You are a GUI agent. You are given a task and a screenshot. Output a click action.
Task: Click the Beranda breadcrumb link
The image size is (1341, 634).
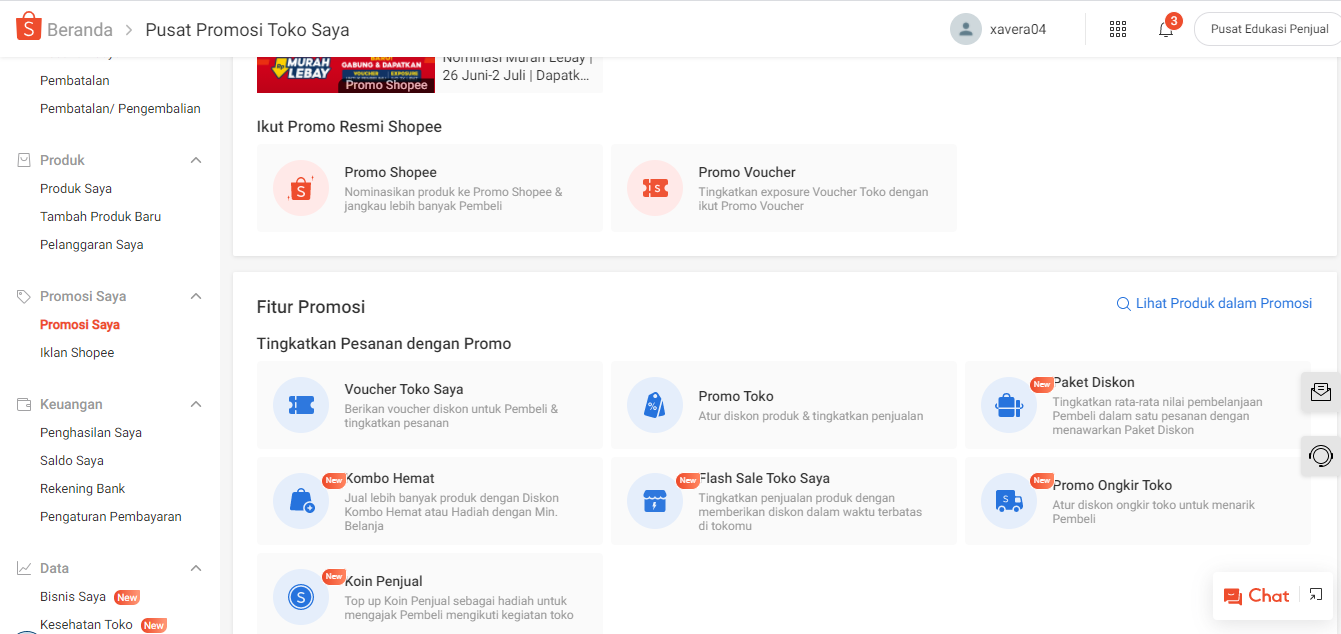click(x=80, y=29)
